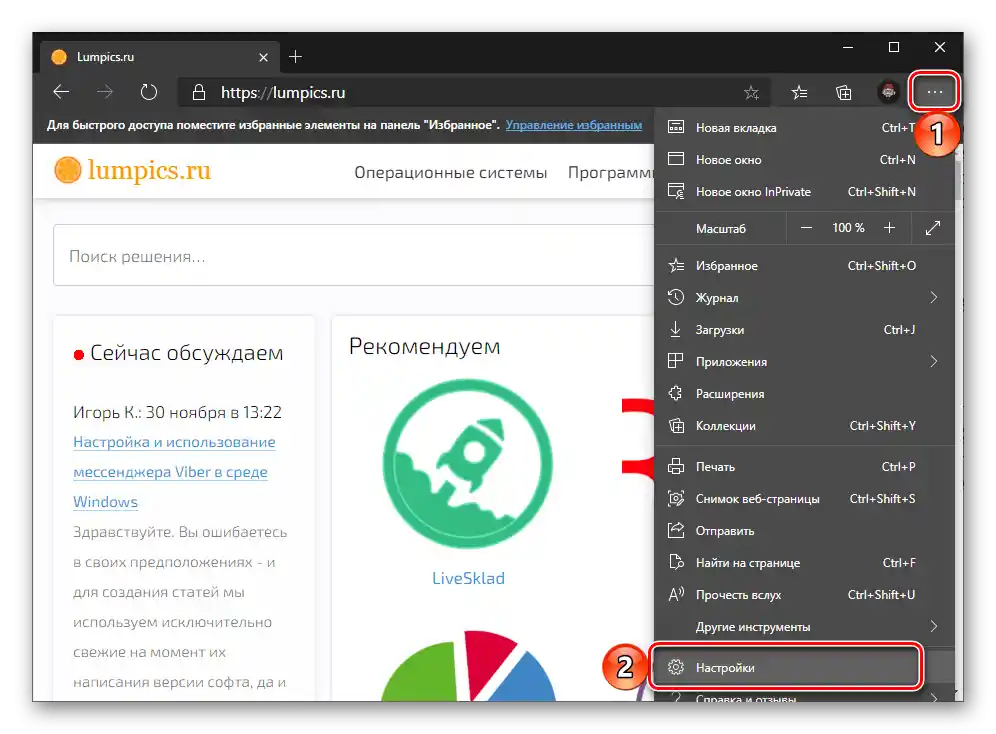The width and height of the screenshot is (996, 734).
Task: Click the Поиск решения search field
Action: (x=354, y=255)
